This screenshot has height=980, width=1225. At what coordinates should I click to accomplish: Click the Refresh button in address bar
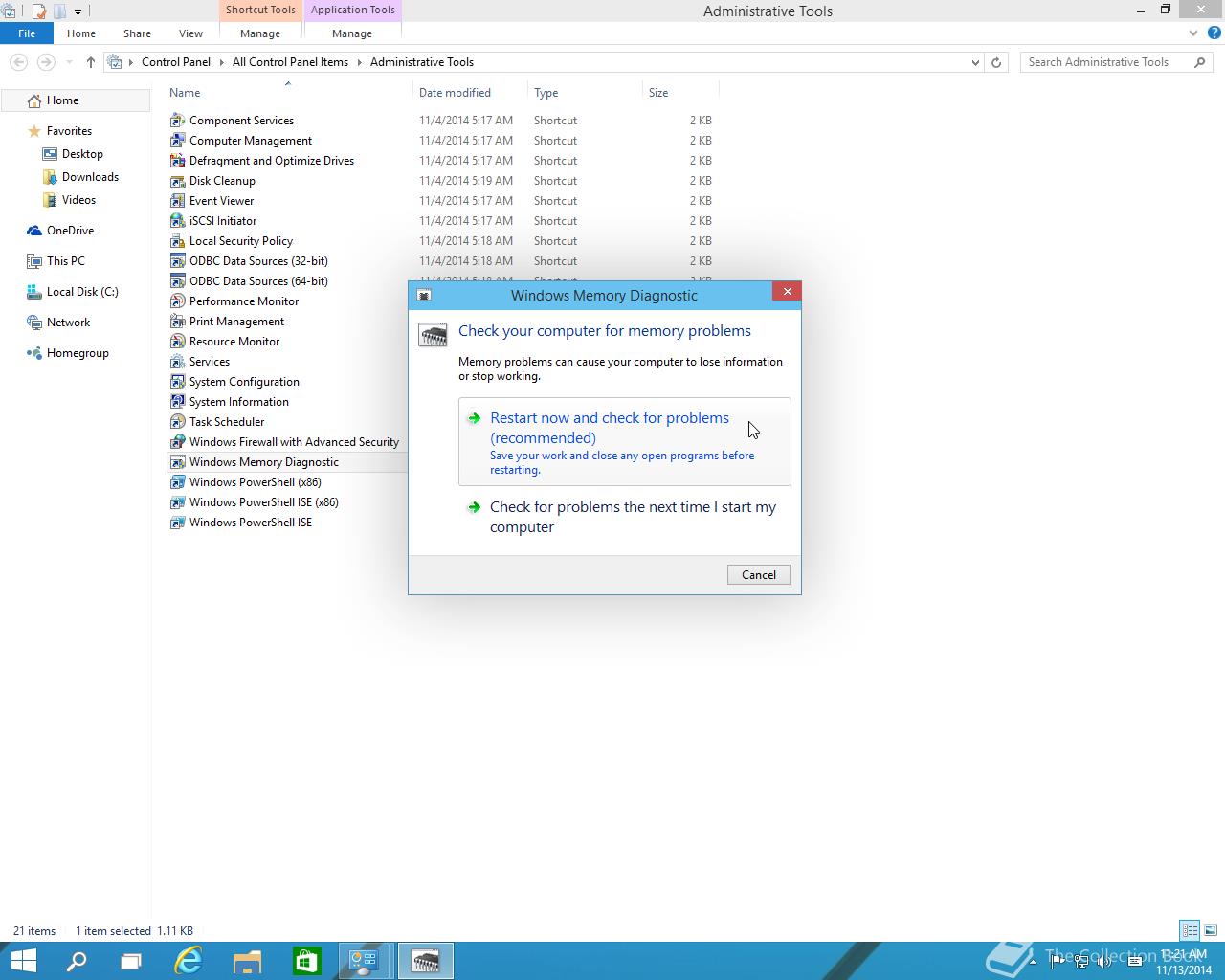pos(996,62)
